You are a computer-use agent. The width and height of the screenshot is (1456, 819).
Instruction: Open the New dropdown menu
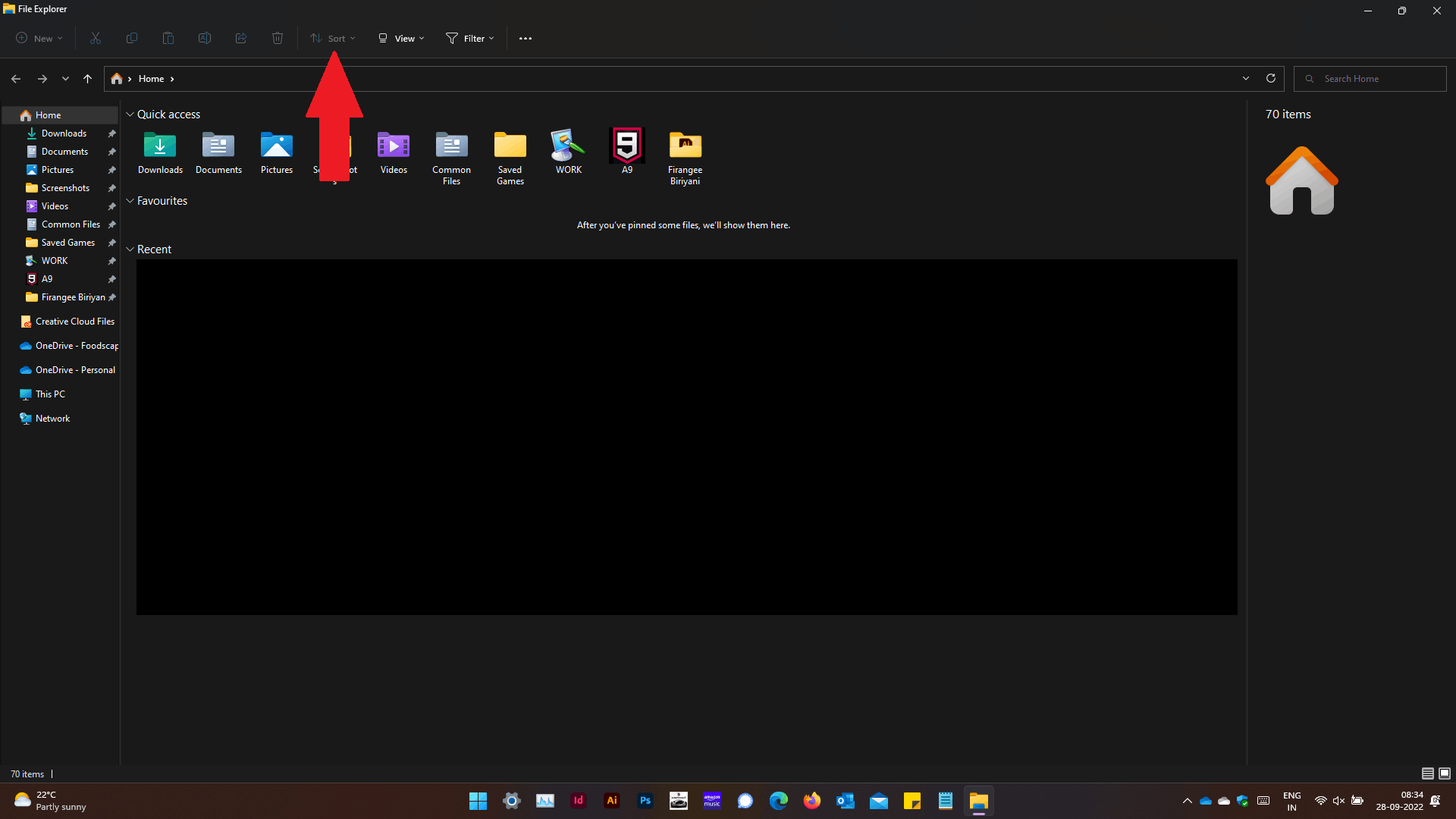[x=39, y=38]
